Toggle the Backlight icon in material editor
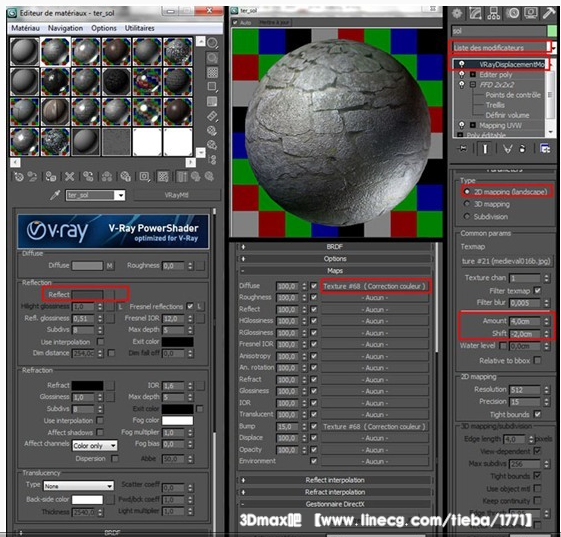The width and height of the screenshot is (561, 537). pos(212,58)
